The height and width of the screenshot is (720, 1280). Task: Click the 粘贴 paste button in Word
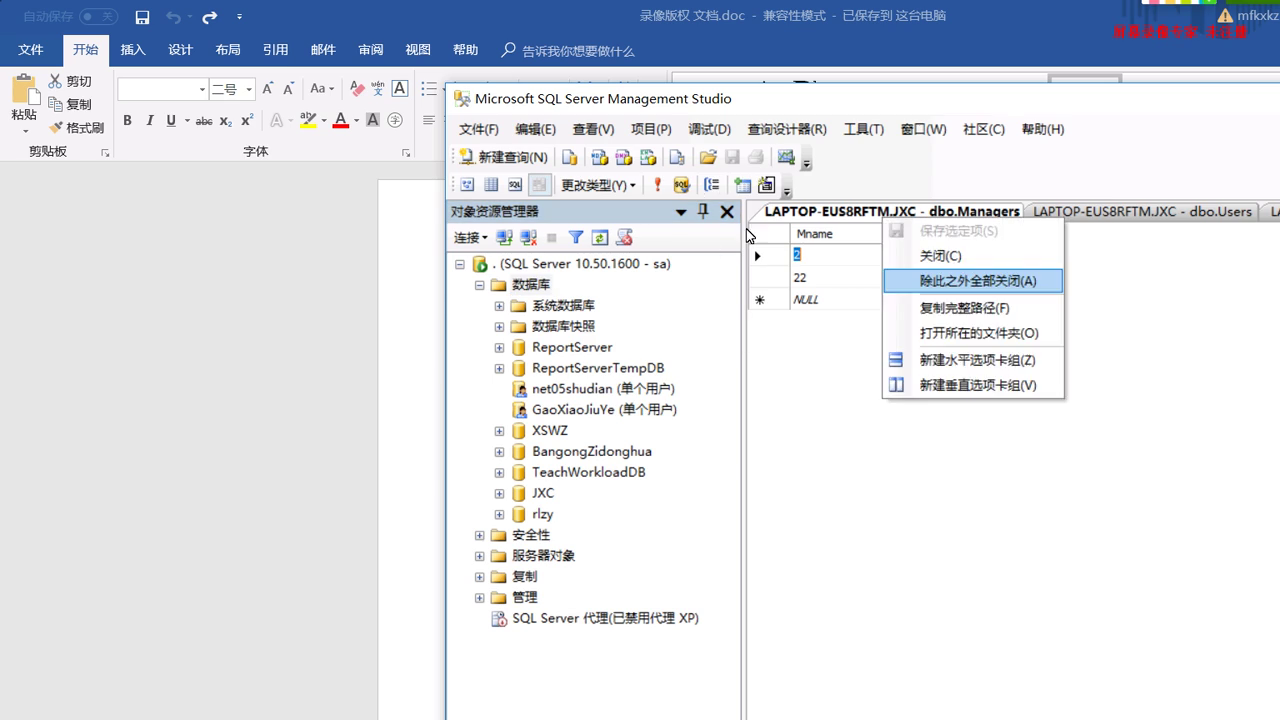[24, 103]
